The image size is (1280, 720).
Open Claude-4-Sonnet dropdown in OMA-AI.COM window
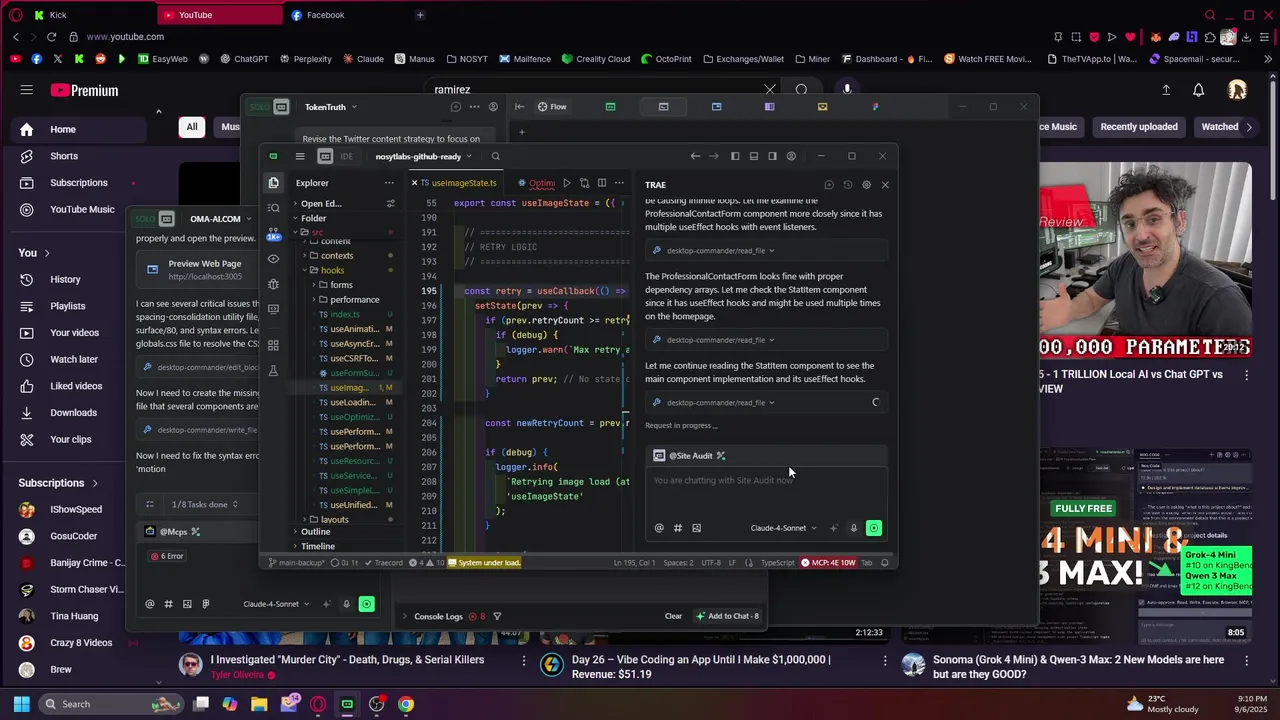coord(276,604)
